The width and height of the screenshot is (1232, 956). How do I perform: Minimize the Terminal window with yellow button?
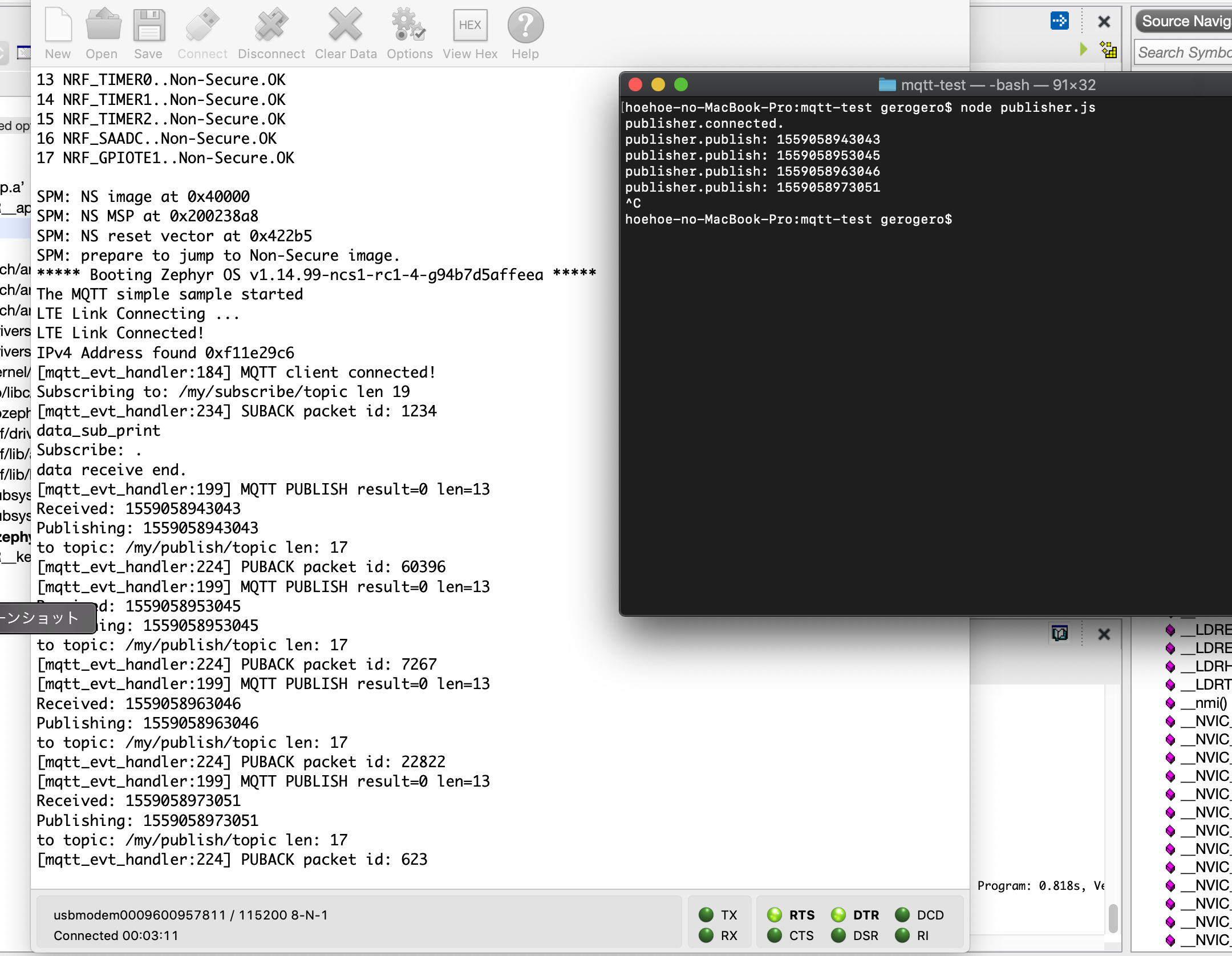(658, 85)
